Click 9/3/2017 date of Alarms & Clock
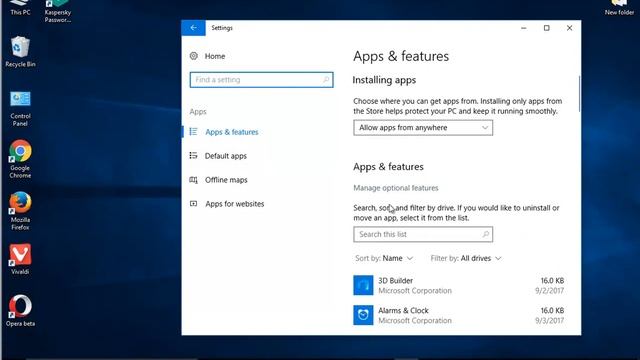The height and width of the screenshot is (360, 640). [549, 321]
